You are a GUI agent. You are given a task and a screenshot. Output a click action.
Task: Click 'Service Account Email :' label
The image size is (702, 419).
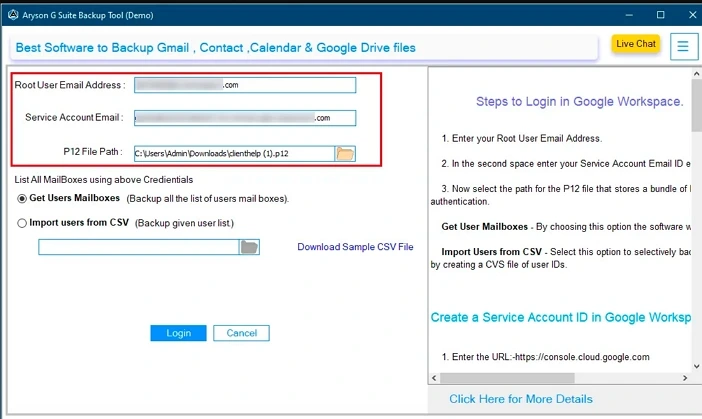click(x=74, y=117)
